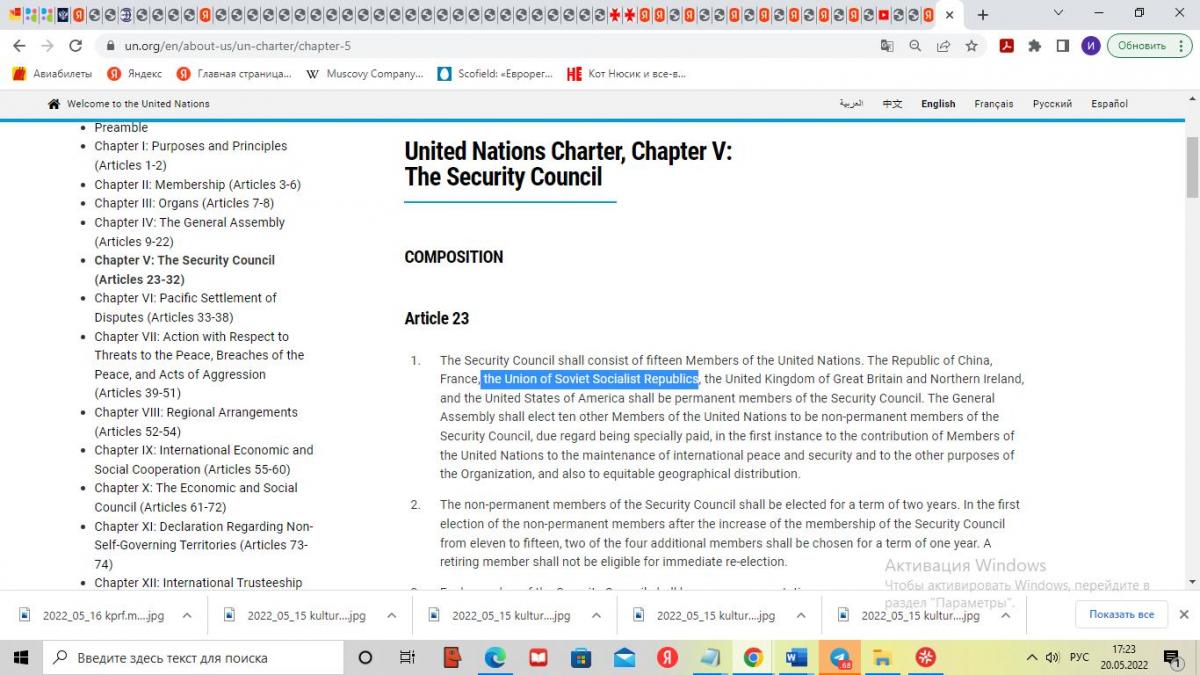Open the Главная страница bookmark
The image size is (1200, 675).
tap(235, 74)
